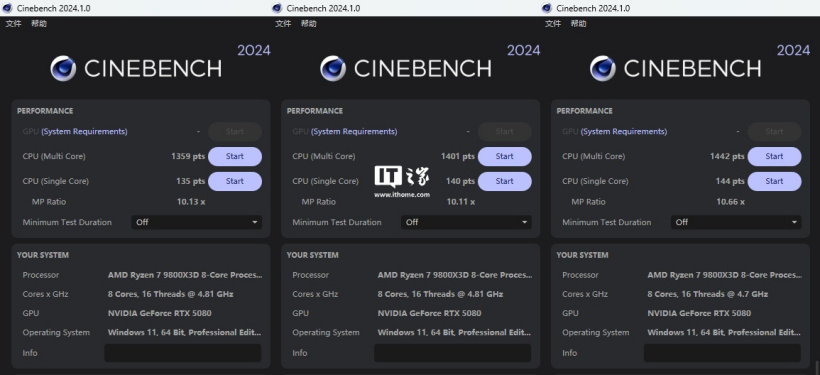Open GPU System Requirements link in left window
This screenshot has height=375, width=820.
pos(84,132)
